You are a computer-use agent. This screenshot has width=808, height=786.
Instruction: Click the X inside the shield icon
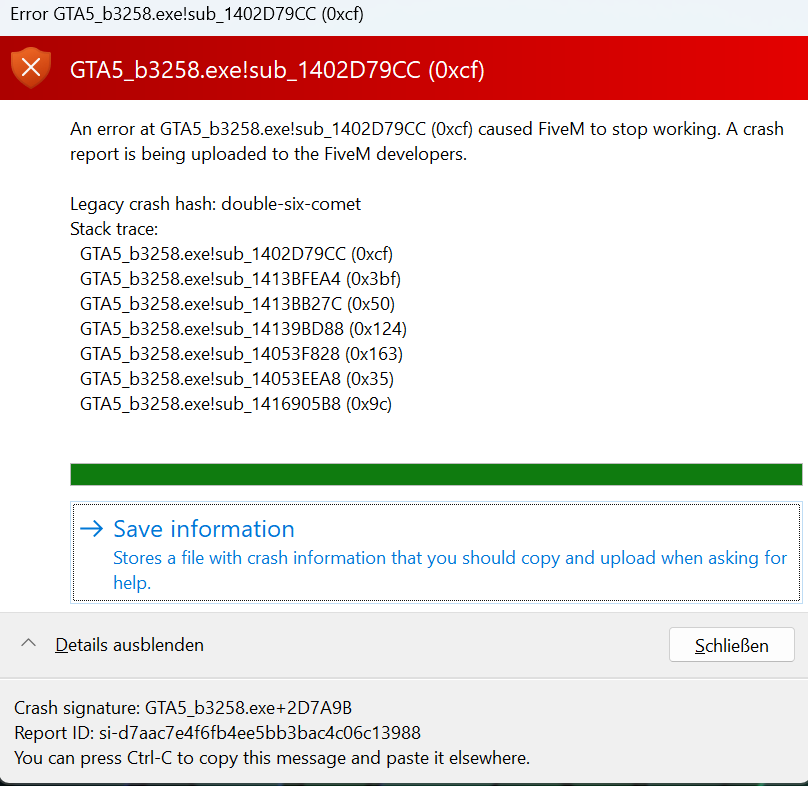click(31, 70)
